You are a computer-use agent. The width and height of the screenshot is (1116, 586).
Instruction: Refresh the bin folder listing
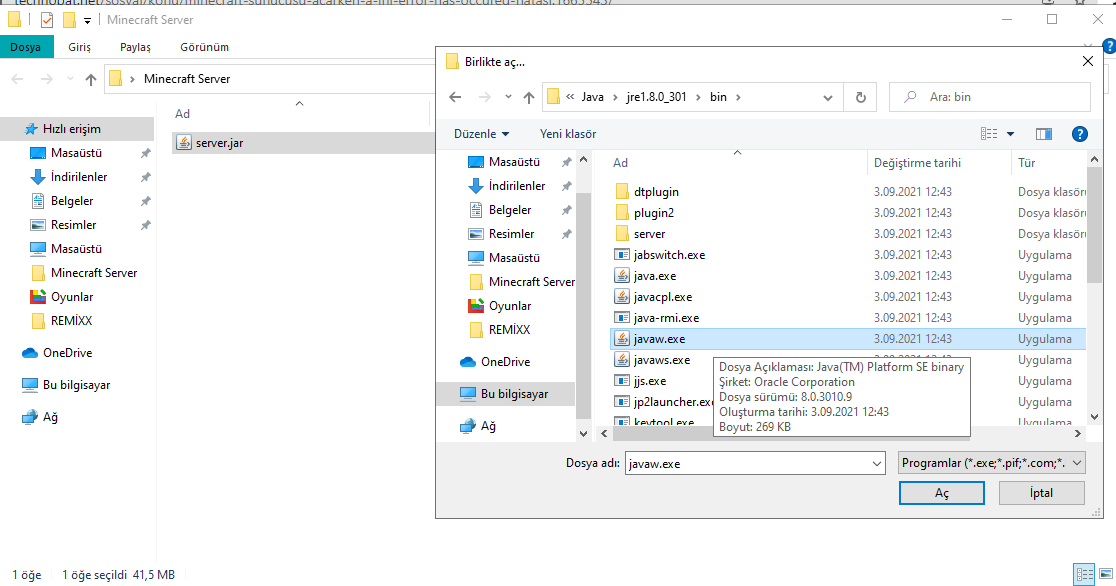pos(860,97)
